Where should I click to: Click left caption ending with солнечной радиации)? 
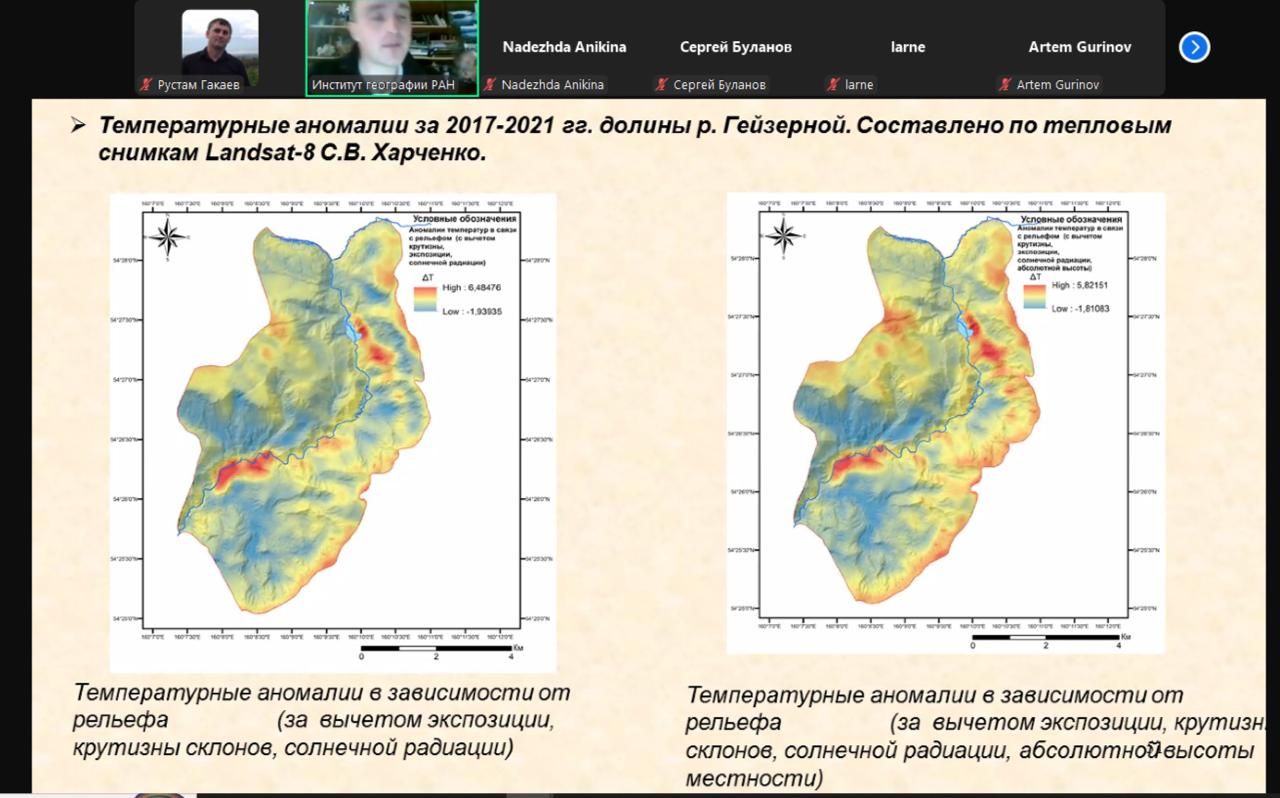[322, 719]
